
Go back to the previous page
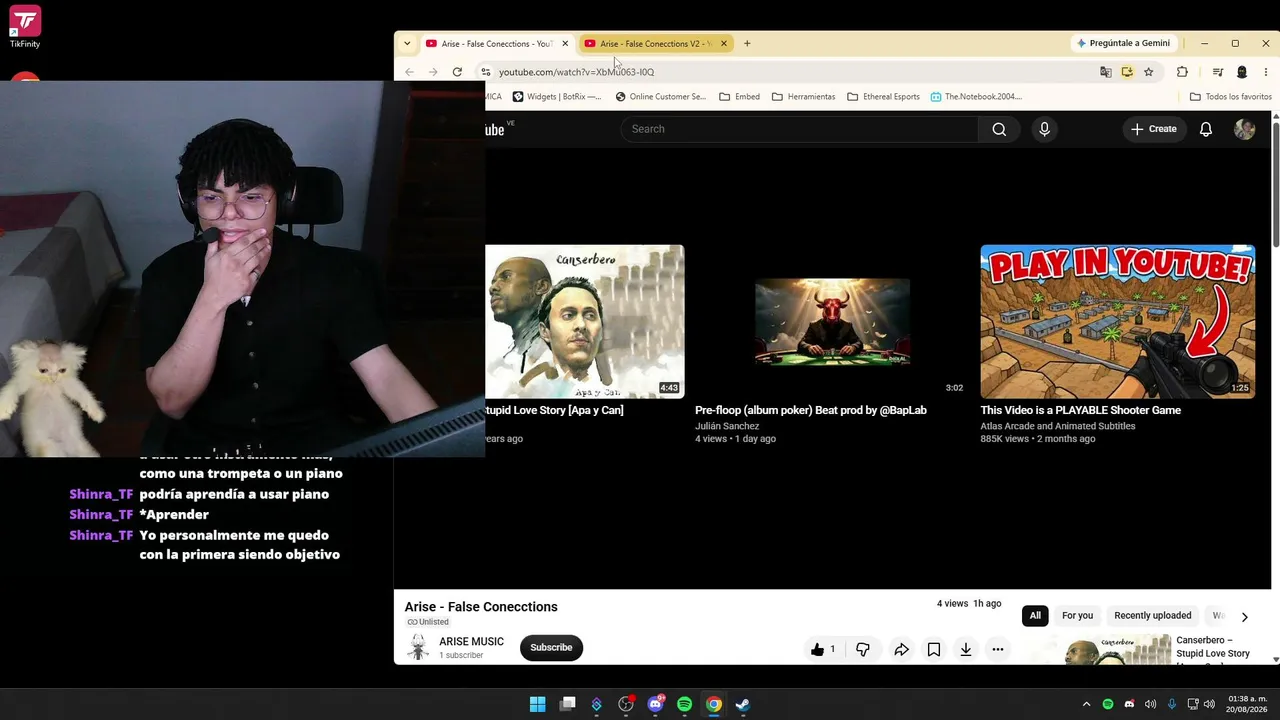(409, 72)
